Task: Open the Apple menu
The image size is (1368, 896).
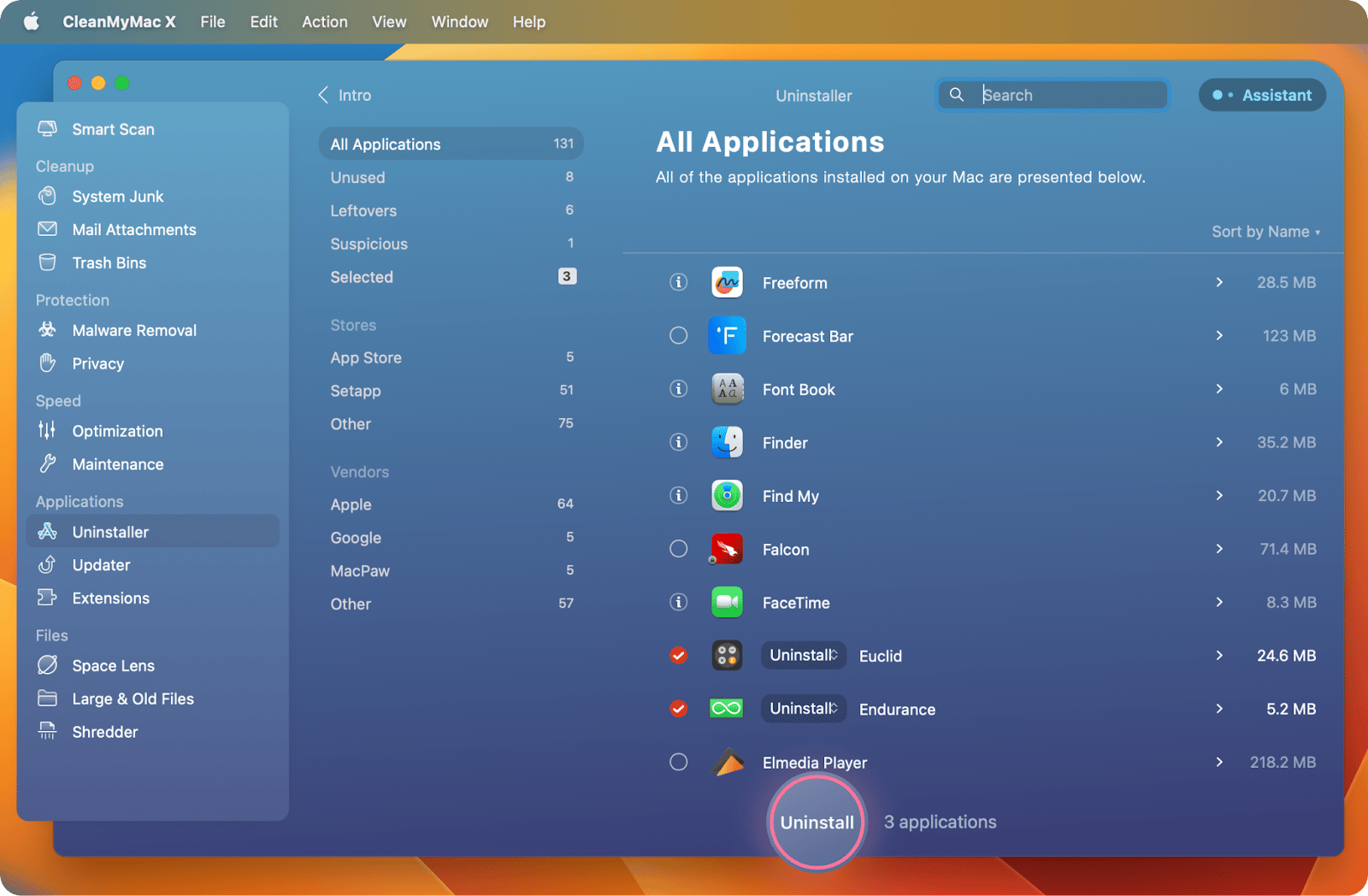Action: [32, 21]
